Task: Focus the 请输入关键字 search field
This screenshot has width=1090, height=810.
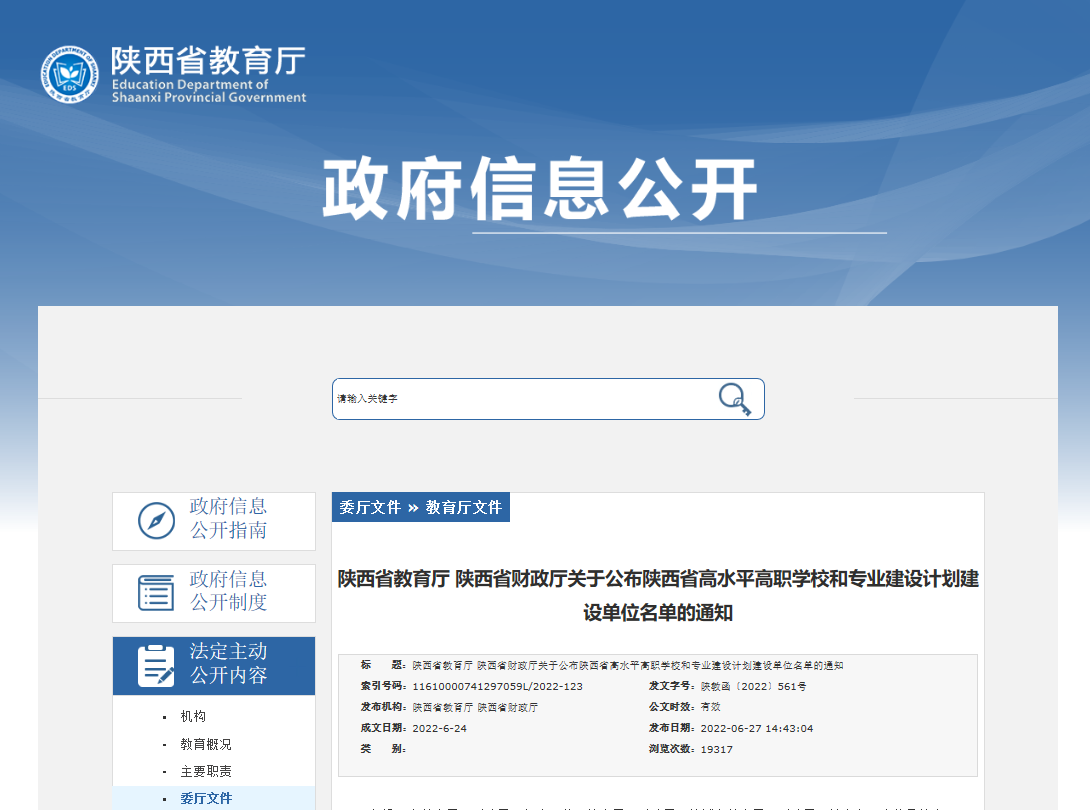Action: click(x=520, y=399)
